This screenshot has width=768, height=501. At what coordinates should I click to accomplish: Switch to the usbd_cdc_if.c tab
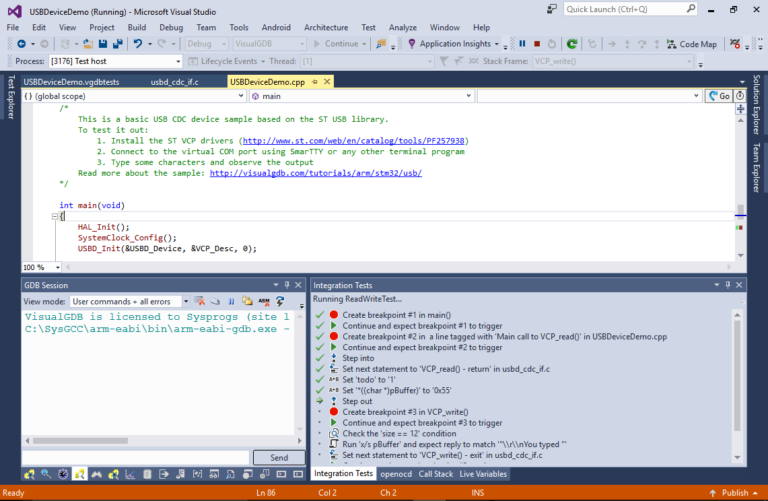[x=174, y=81]
